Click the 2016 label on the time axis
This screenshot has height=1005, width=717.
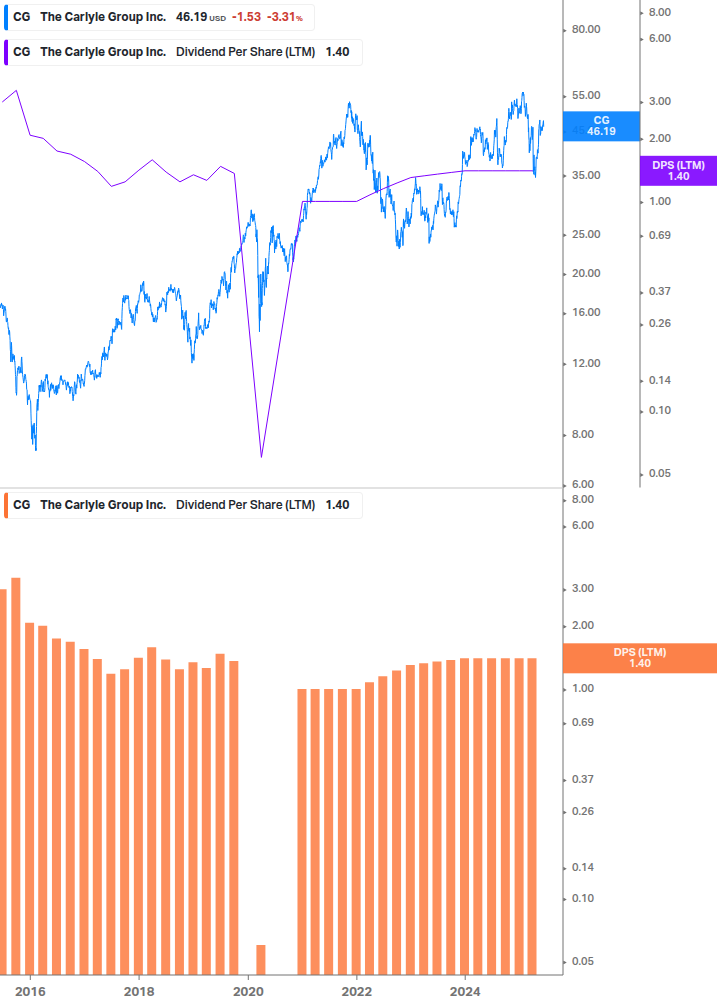[30, 992]
